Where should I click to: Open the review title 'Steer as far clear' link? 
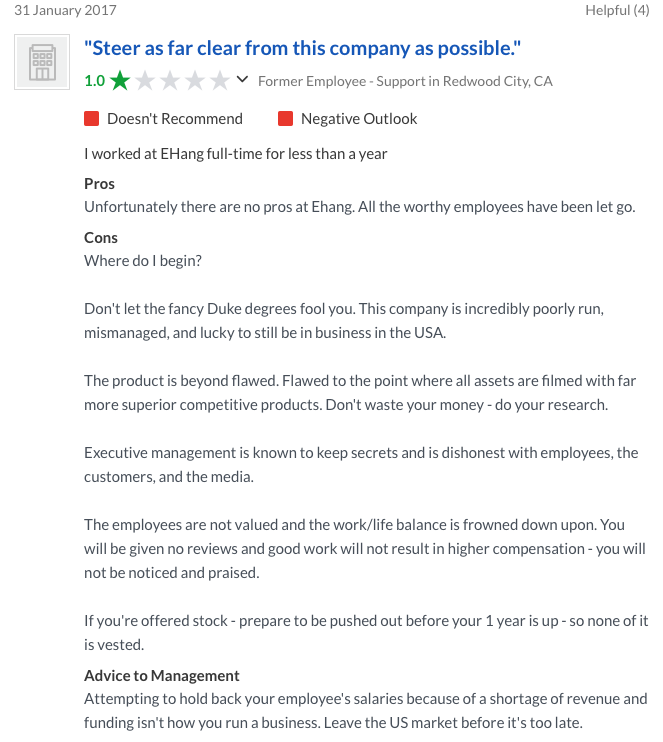click(302, 48)
